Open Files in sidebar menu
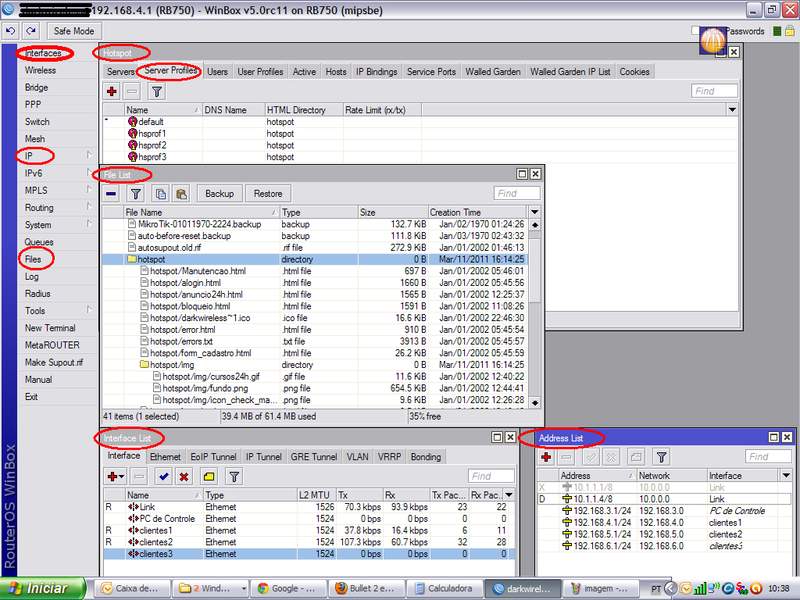 (33, 259)
